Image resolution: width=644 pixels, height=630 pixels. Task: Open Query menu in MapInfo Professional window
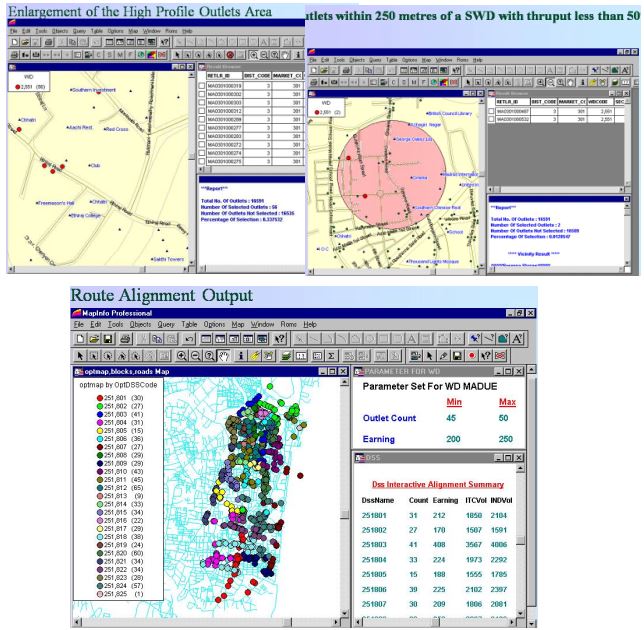coord(166,324)
